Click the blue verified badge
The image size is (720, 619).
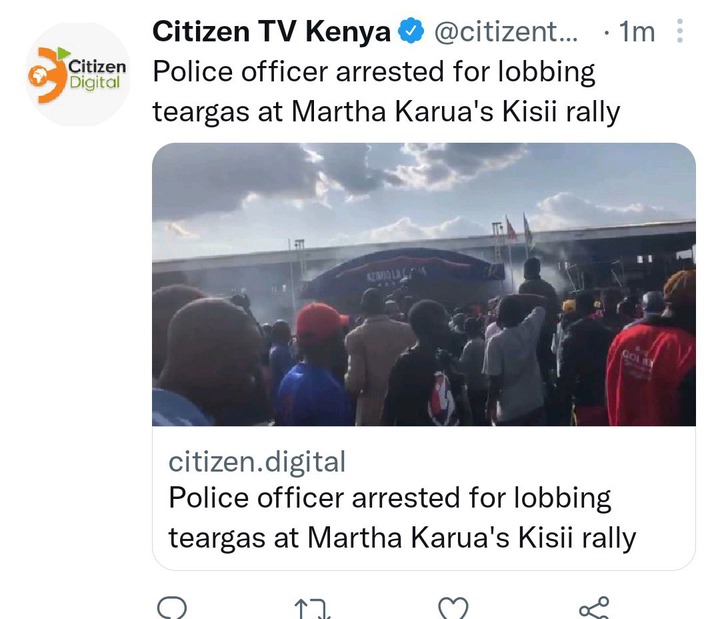coord(411,31)
